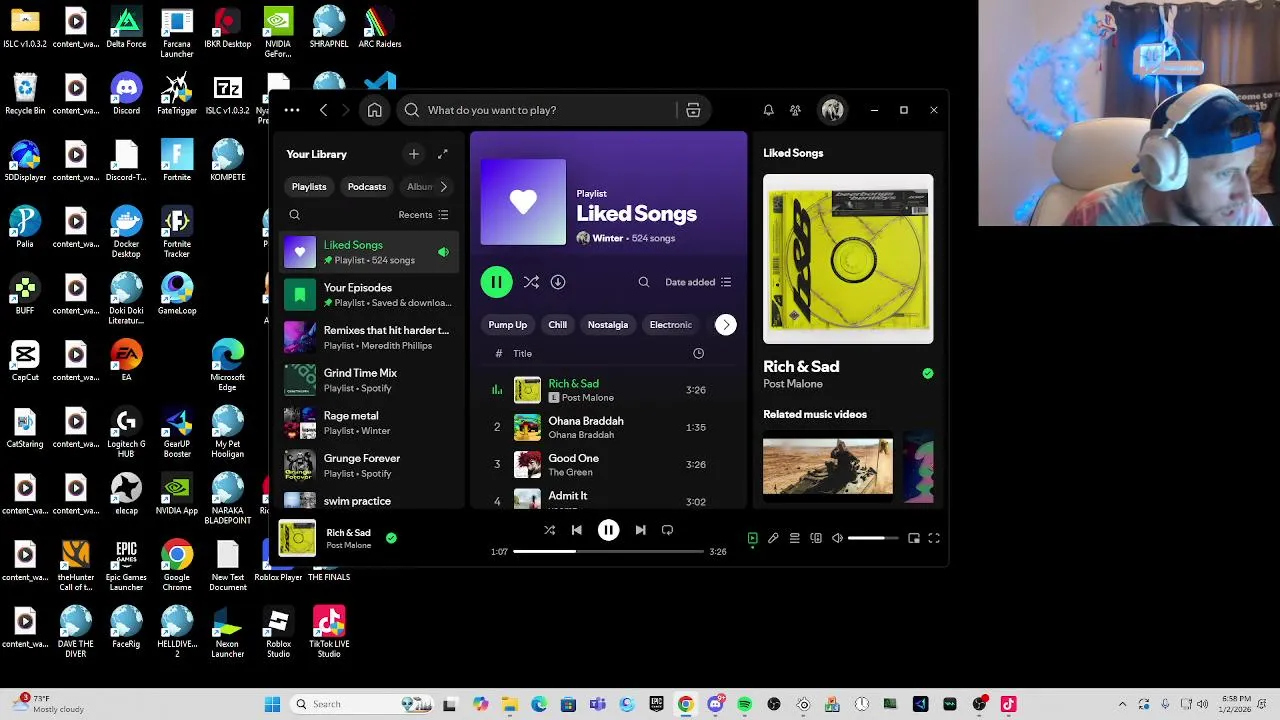Show hidden system tray icons chevron
This screenshot has width=1280, height=720.
(1122, 704)
